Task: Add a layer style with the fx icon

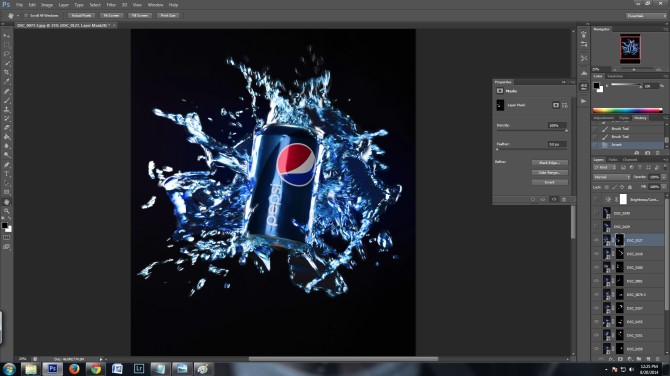Action: coord(611,359)
